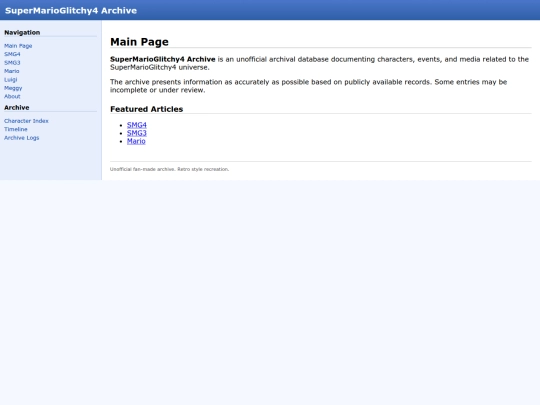This screenshot has height=405, width=540.
Task: Select SMG3 under Featured Articles
Action: (137, 133)
